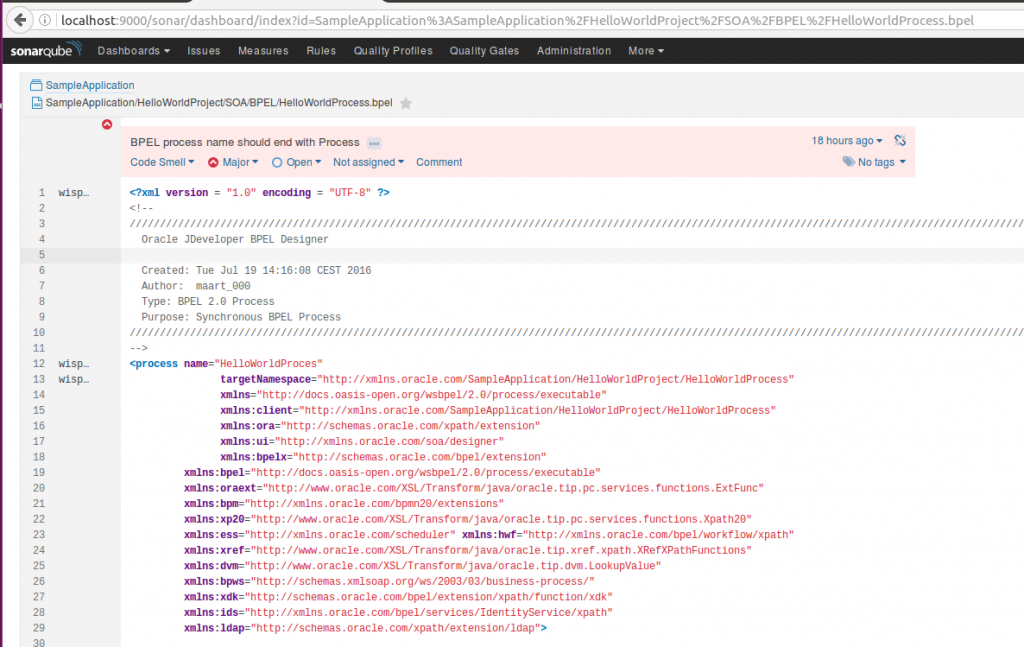
Task: Click the browser address bar URL
Action: [x=500, y=20]
